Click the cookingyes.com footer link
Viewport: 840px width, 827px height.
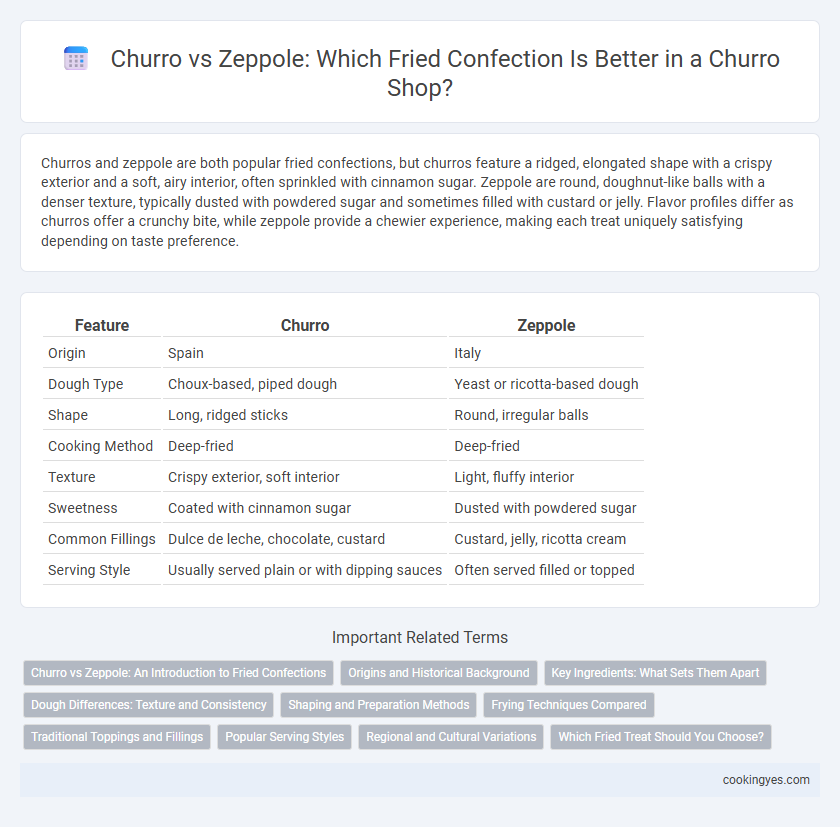pyautogui.click(x=766, y=780)
